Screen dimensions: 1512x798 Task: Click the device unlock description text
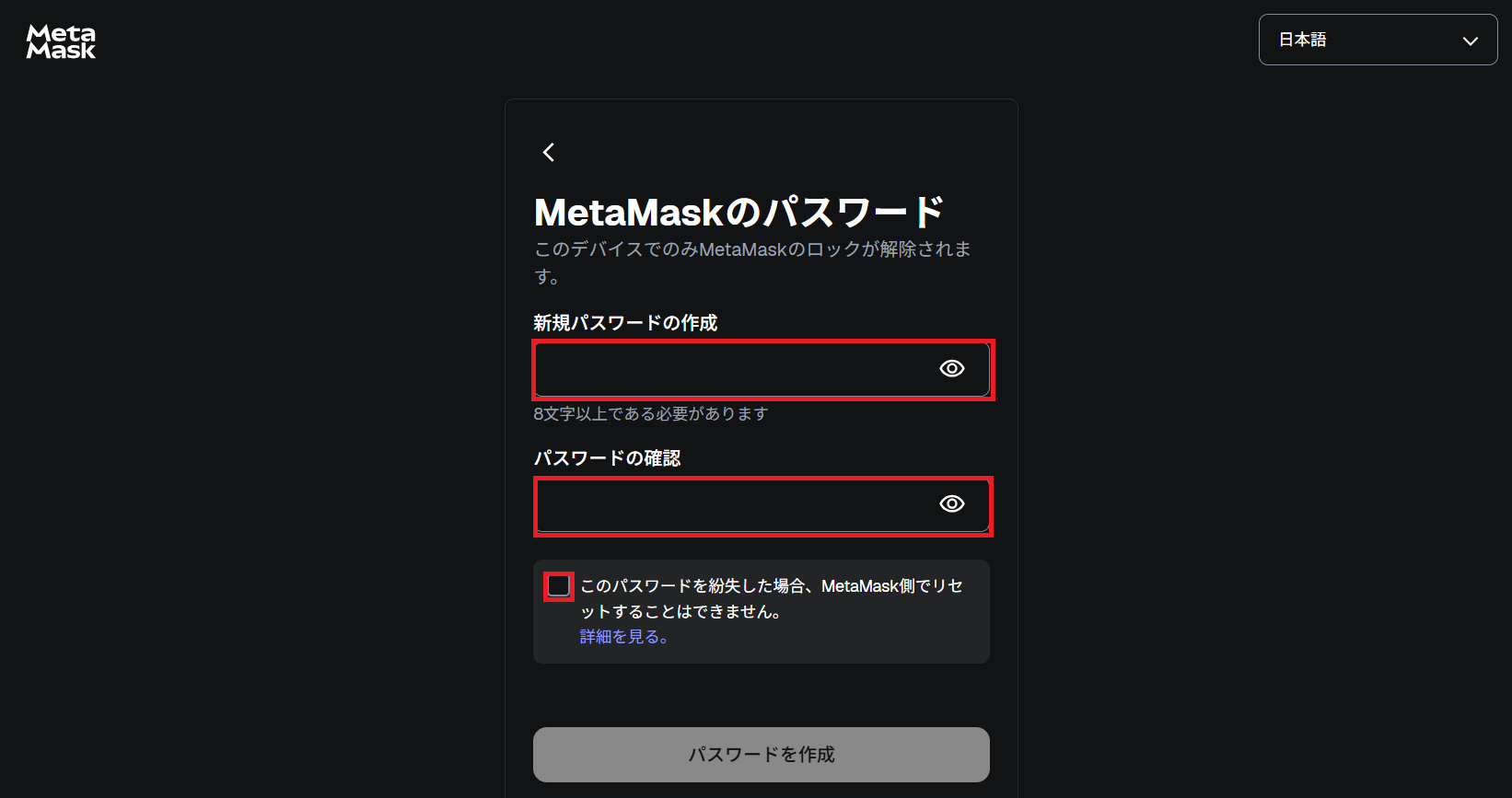click(x=752, y=262)
